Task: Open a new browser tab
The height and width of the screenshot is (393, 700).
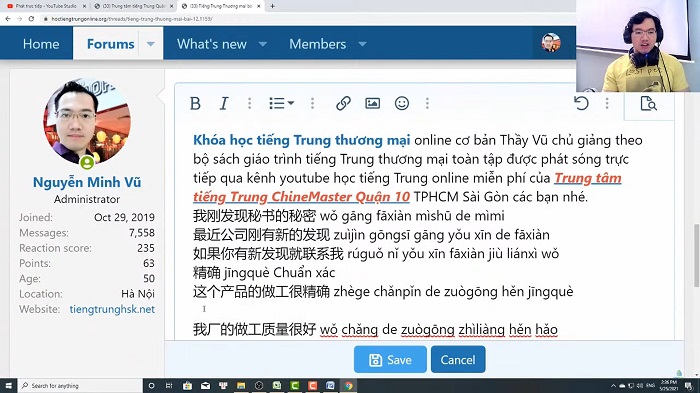Action: pyautogui.click(x=272, y=6)
